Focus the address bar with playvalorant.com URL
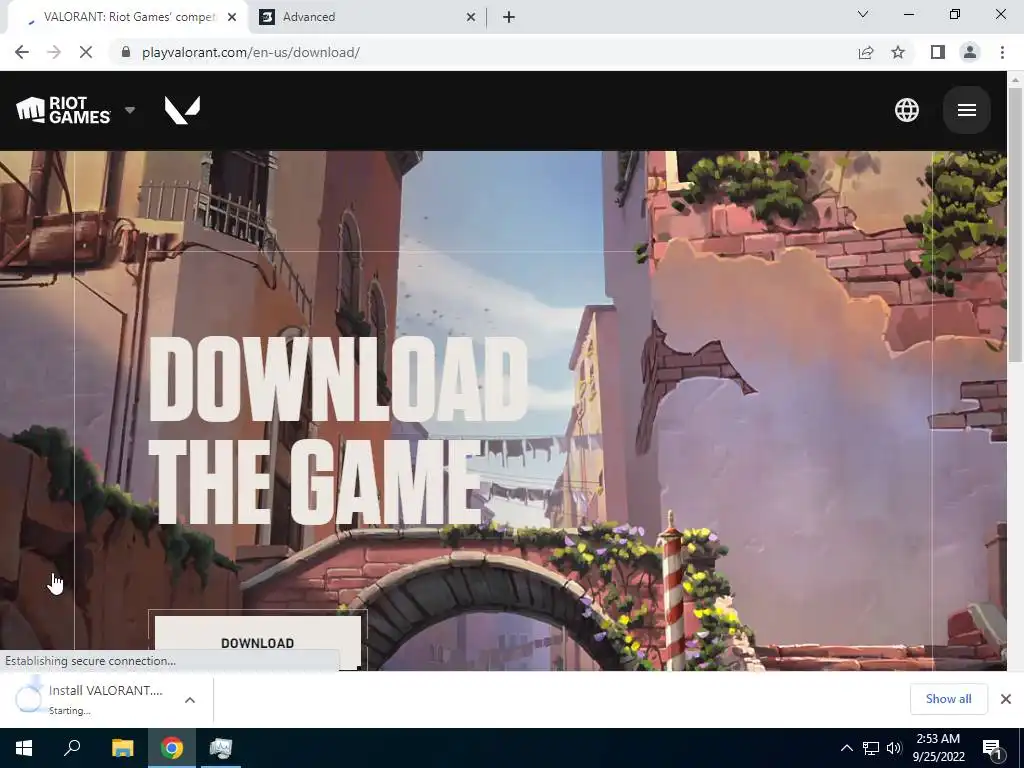 tap(483, 52)
